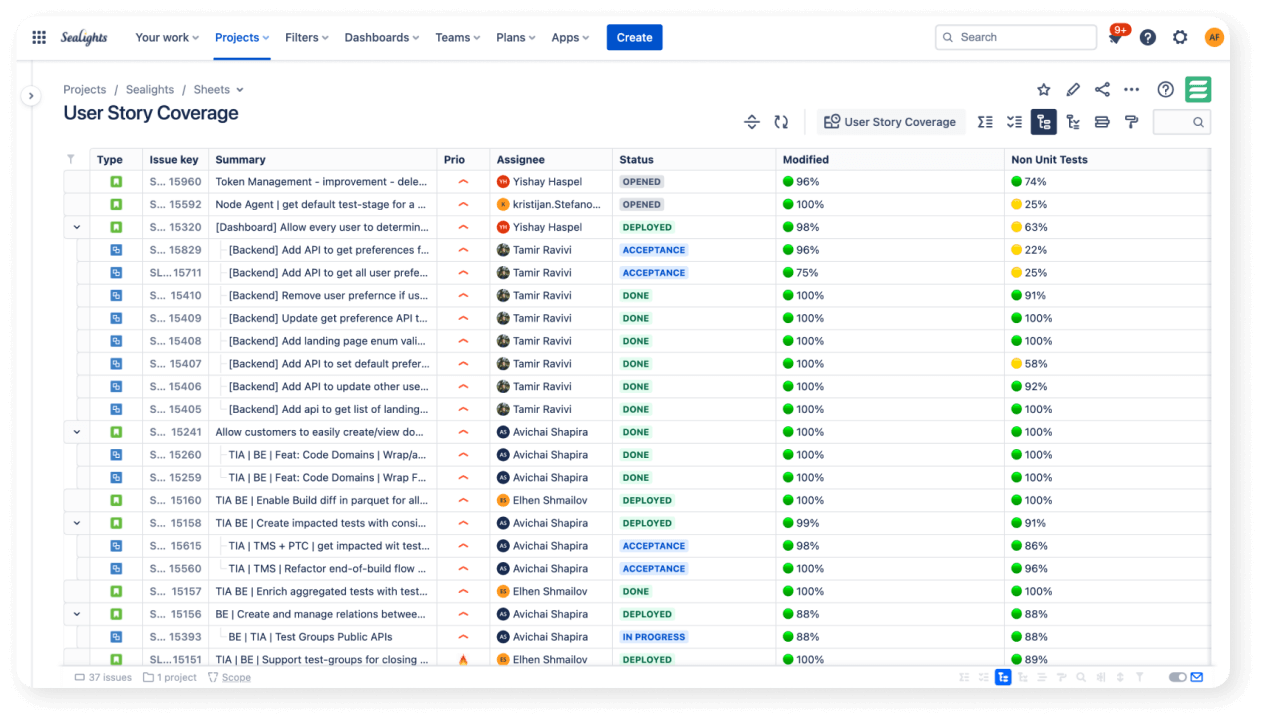The image size is (1262, 720).
Task: Collapse the [Dashboard] Allow every user row group
Action: (x=76, y=227)
